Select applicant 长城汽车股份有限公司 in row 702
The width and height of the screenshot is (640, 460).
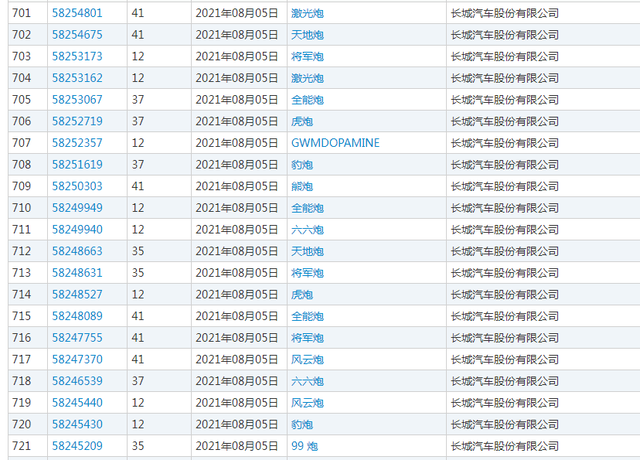tap(504, 35)
